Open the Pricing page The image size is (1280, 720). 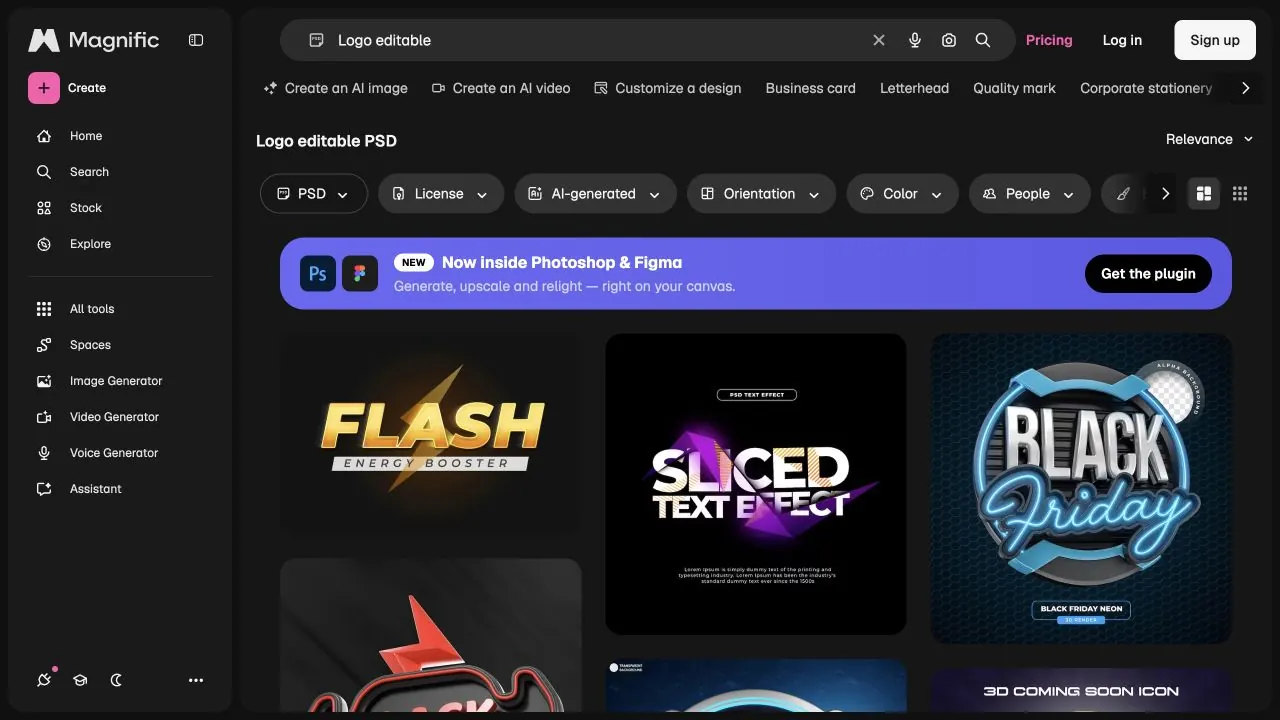click(x=1049, y=40)
